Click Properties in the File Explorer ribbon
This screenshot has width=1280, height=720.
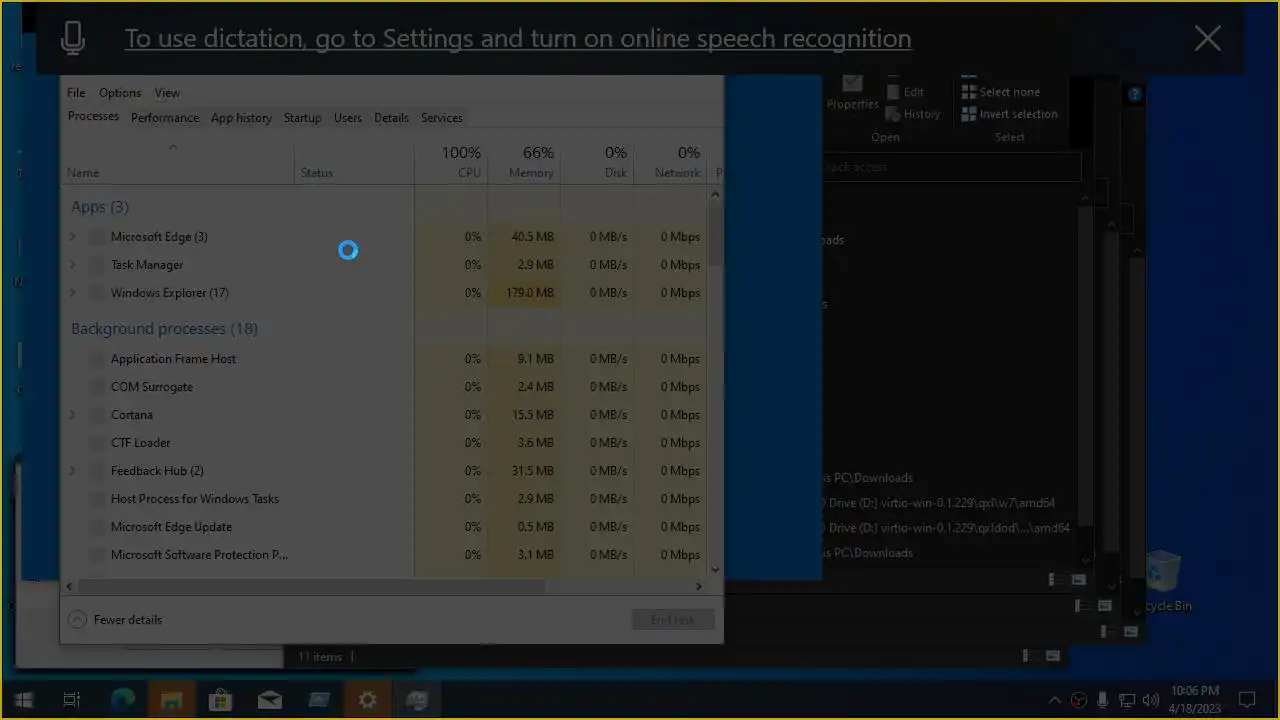853,92
